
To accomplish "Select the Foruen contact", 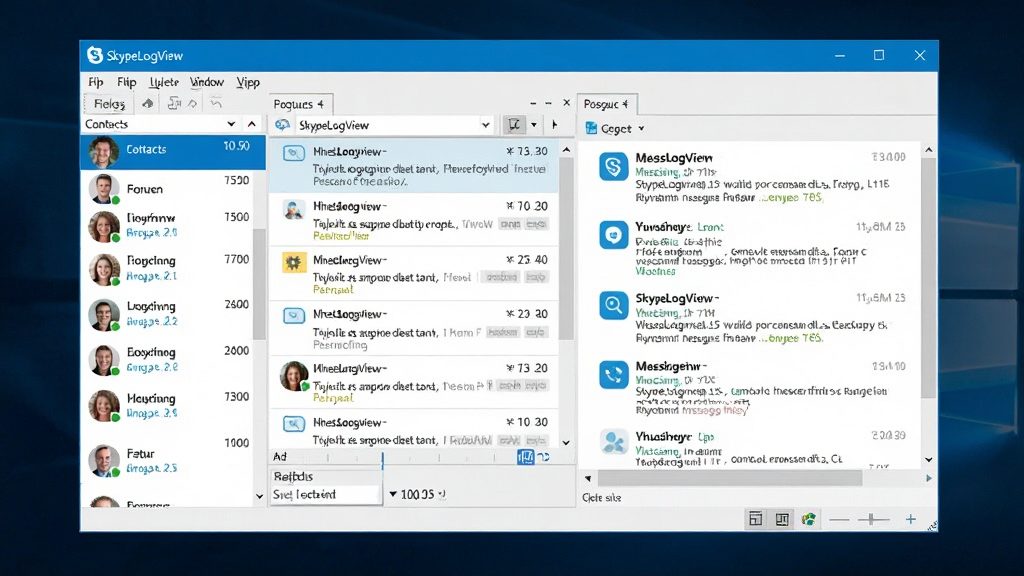I will [168, 189].
